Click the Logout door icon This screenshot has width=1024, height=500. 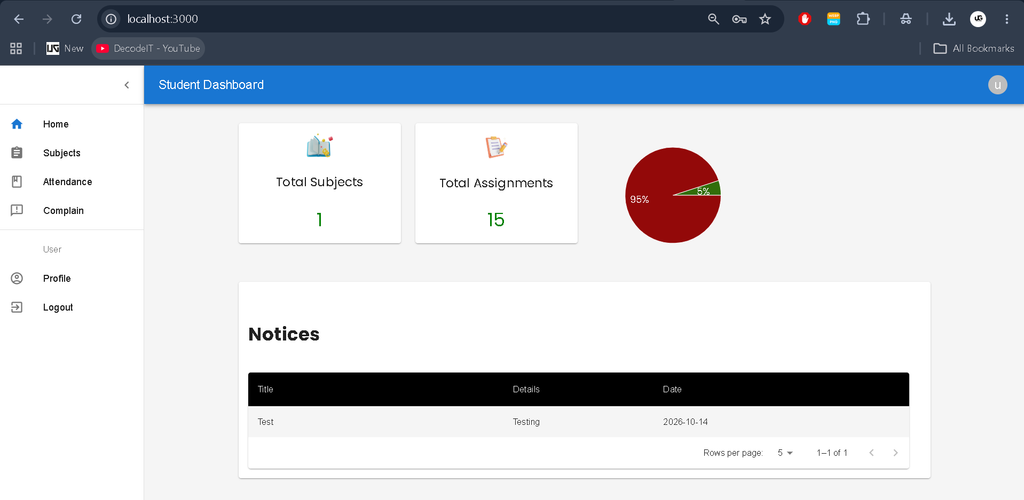pyautogui.click(x=17, y=307)
